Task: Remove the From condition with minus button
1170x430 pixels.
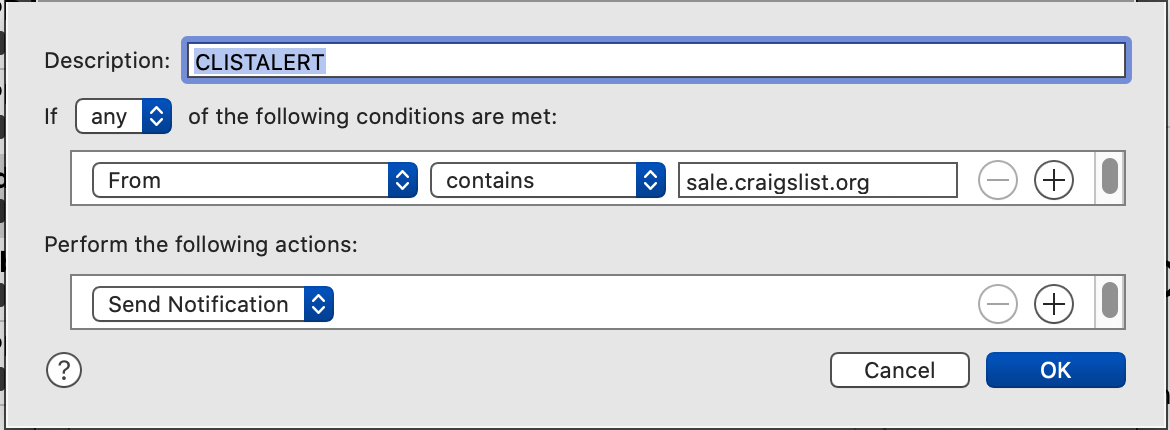Action: [997, 181]
